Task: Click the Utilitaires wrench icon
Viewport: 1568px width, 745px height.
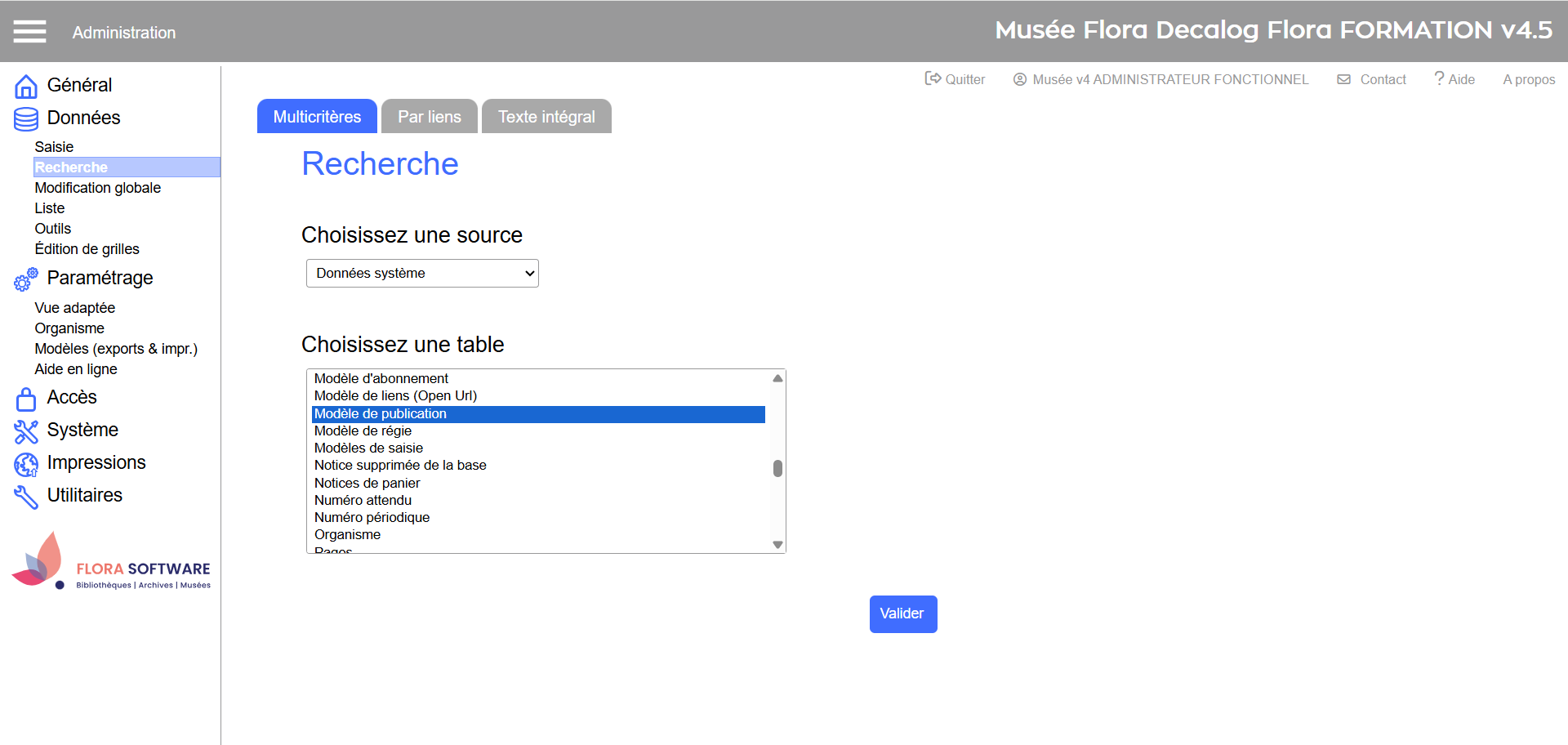Action: coord(26,497)
